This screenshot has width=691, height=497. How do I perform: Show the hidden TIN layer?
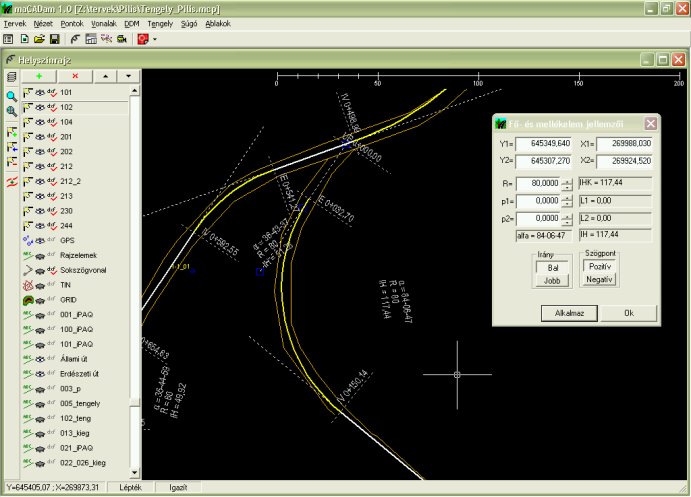[40, 286]
